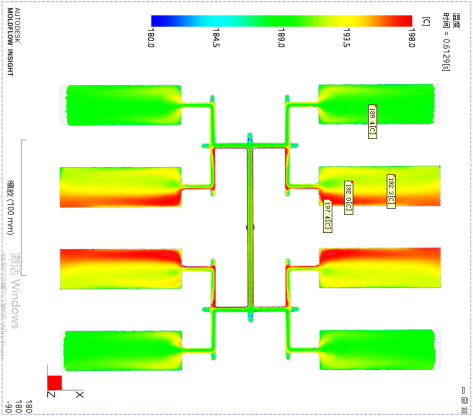
Task: Close the result view with X icon
Action: pyautogui.click(x=464, y=410)
